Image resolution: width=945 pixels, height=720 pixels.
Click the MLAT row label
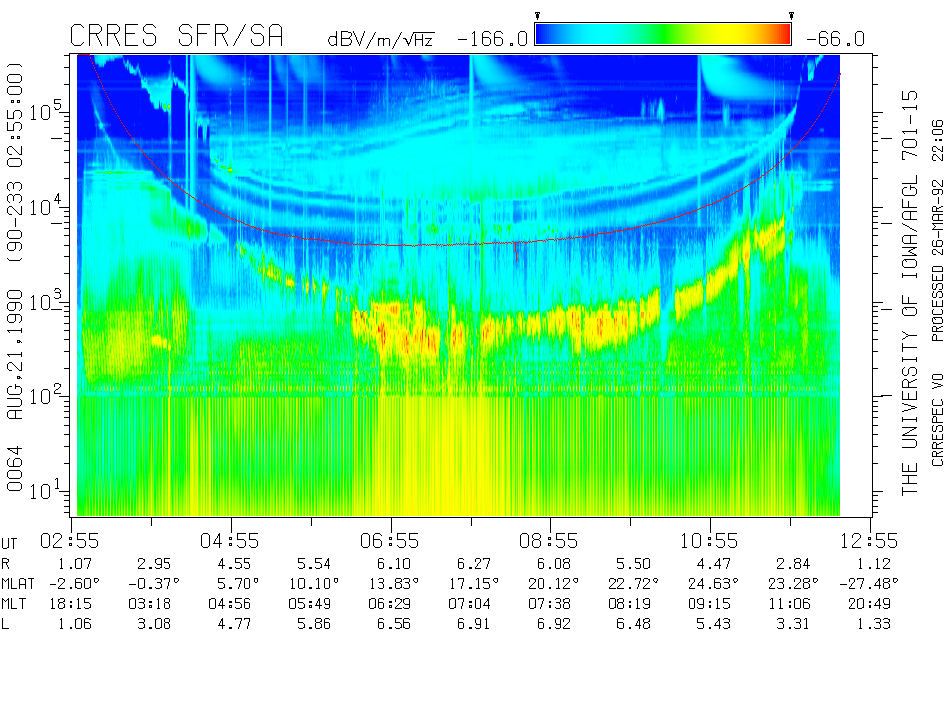[x=19, y=584]
